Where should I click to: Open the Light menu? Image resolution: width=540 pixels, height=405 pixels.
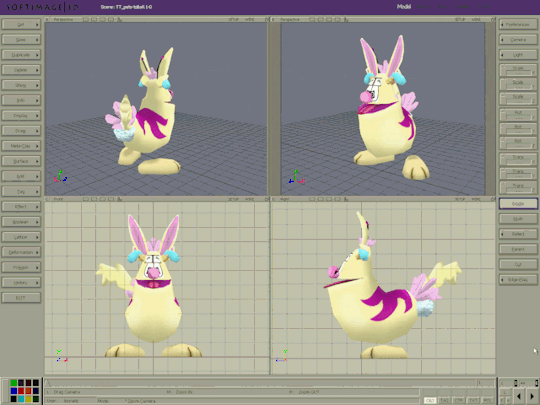coord(518,55)
